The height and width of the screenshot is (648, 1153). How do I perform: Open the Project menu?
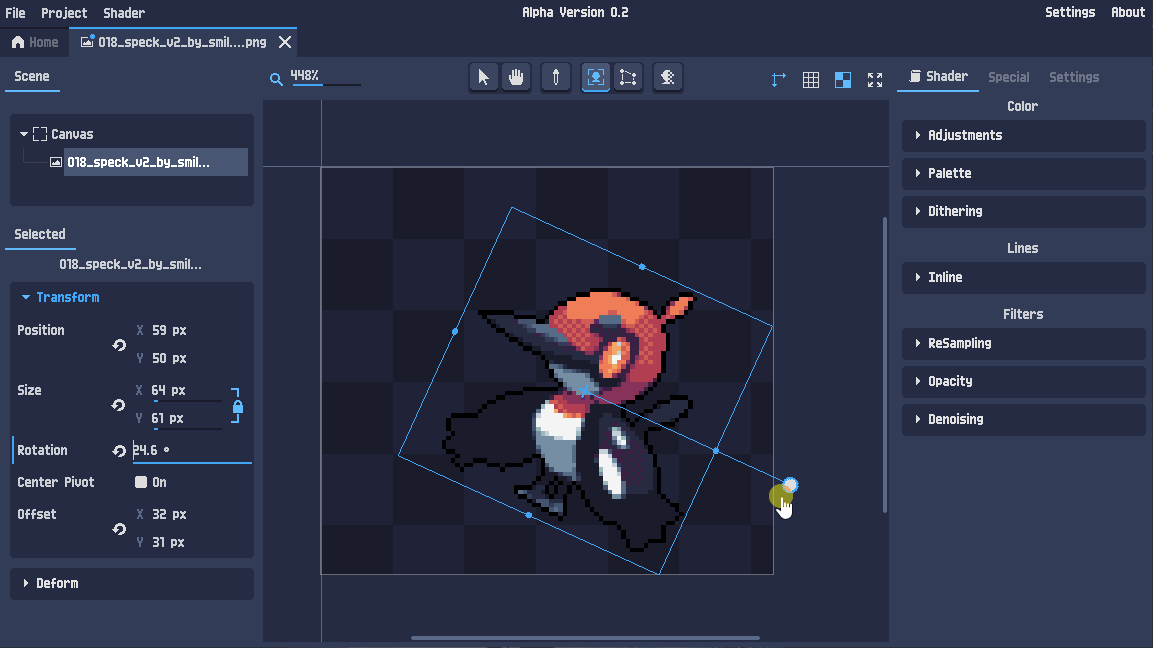tap(64, 13)
